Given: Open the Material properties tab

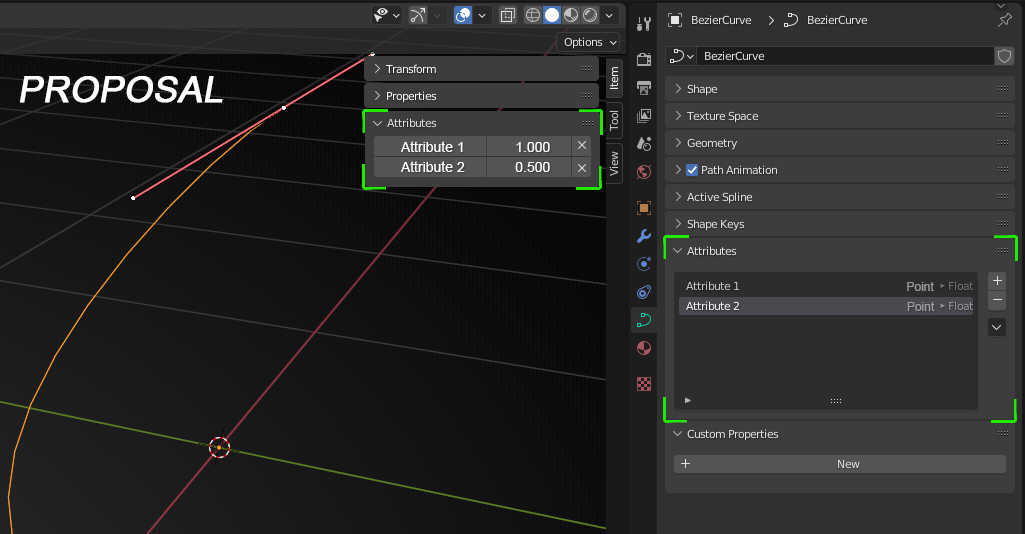Looking at the screenshot, I should point(644,348).
